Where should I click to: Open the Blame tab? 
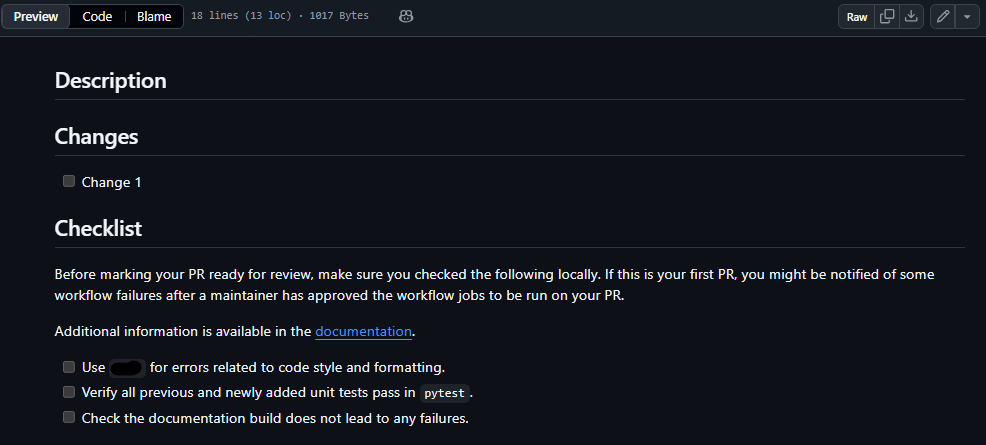(x=154, y=17)
